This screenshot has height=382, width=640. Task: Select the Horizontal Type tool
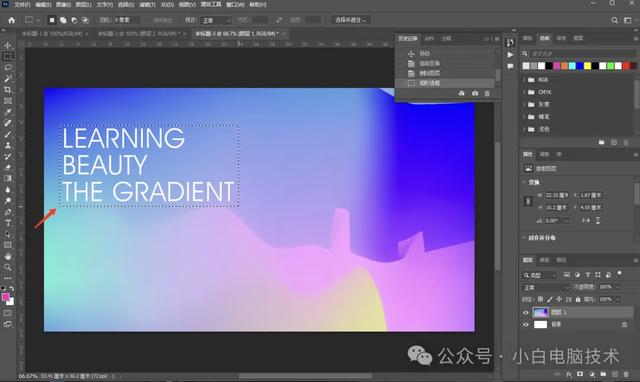point(8,223)
